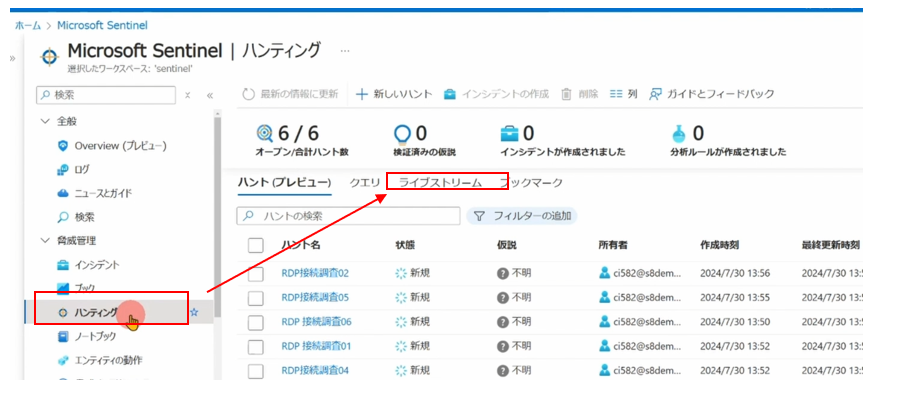Open ニュースとガイド cloud icon
The height and width of the screenshot is (396, 924).
(x=63, y=193)
